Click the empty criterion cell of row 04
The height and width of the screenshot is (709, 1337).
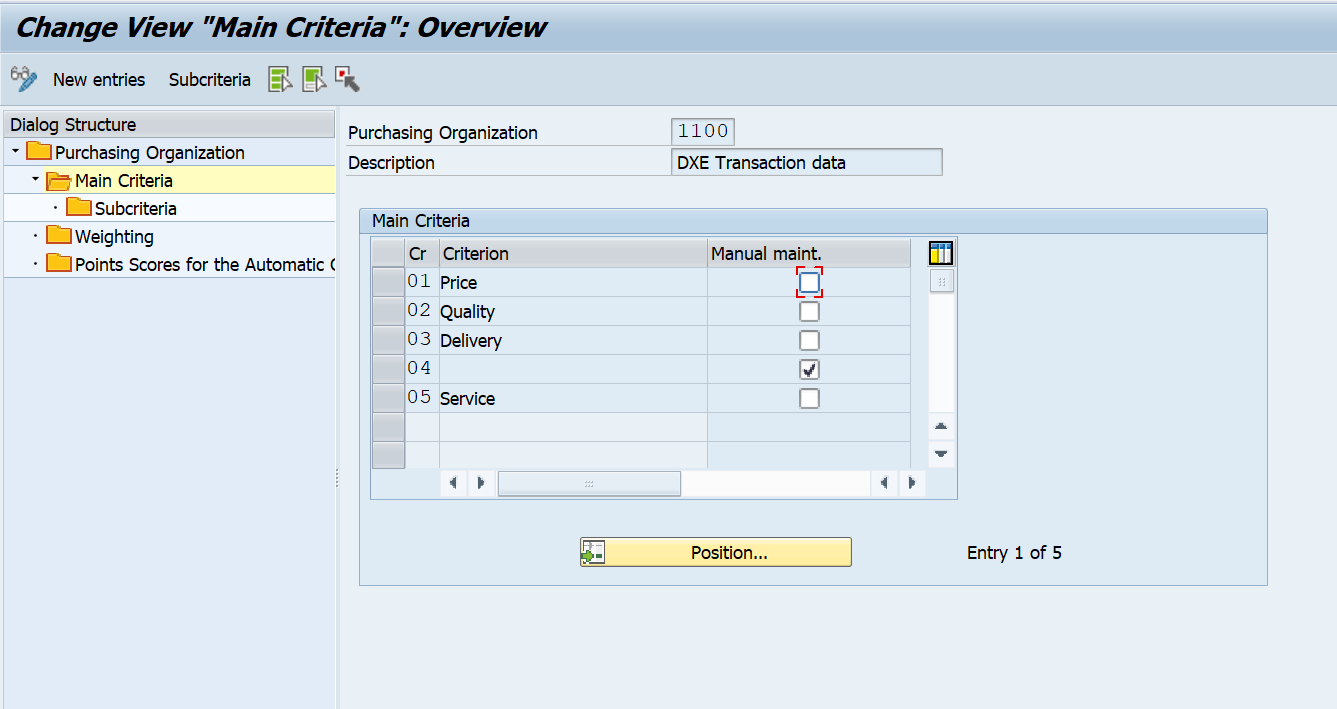573,370
